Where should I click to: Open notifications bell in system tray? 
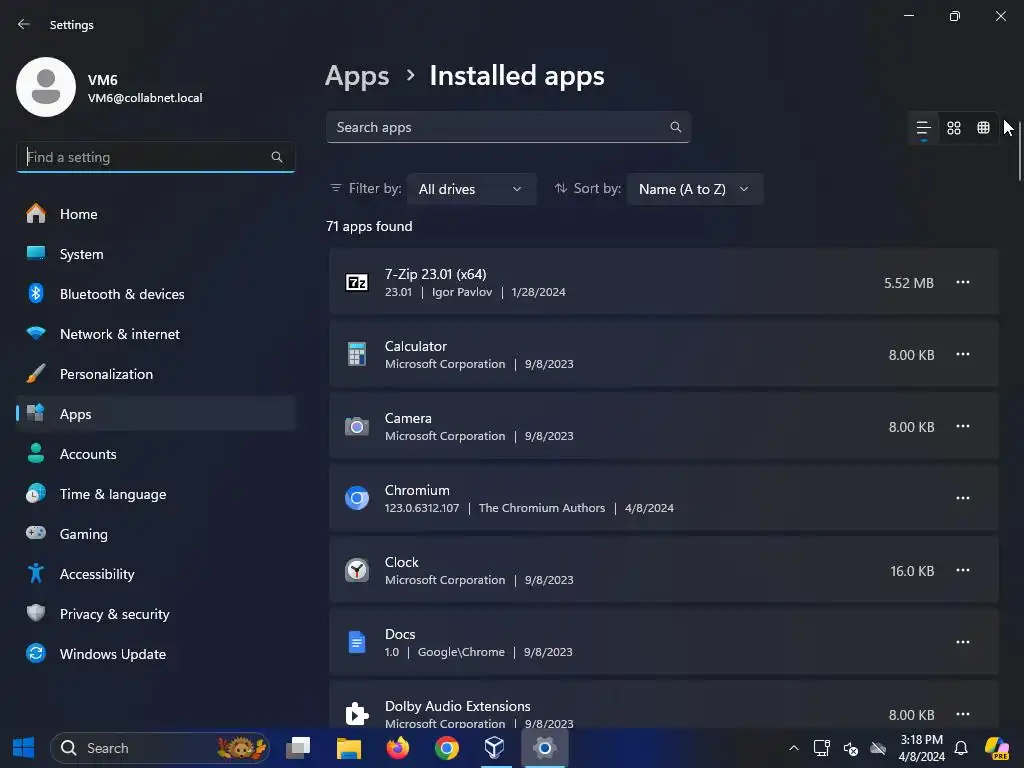(x=961, y=748)
